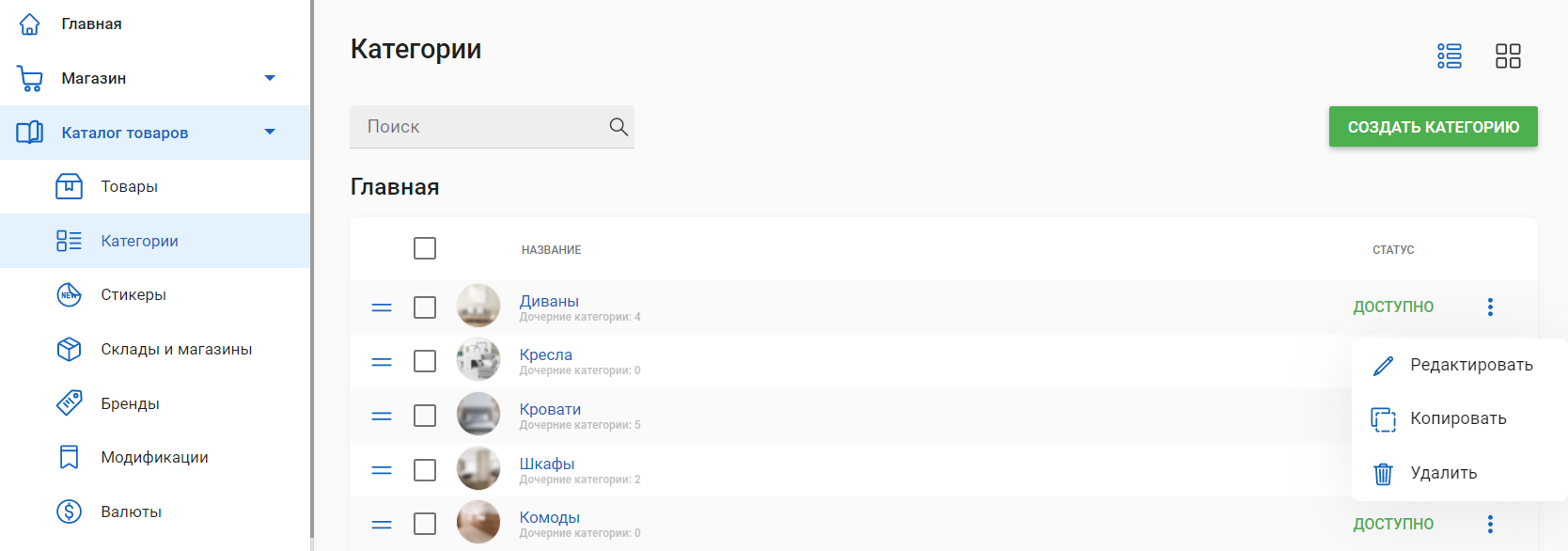Click drag handle of Кровати row
1568x551 pixels.
(382, 416)
